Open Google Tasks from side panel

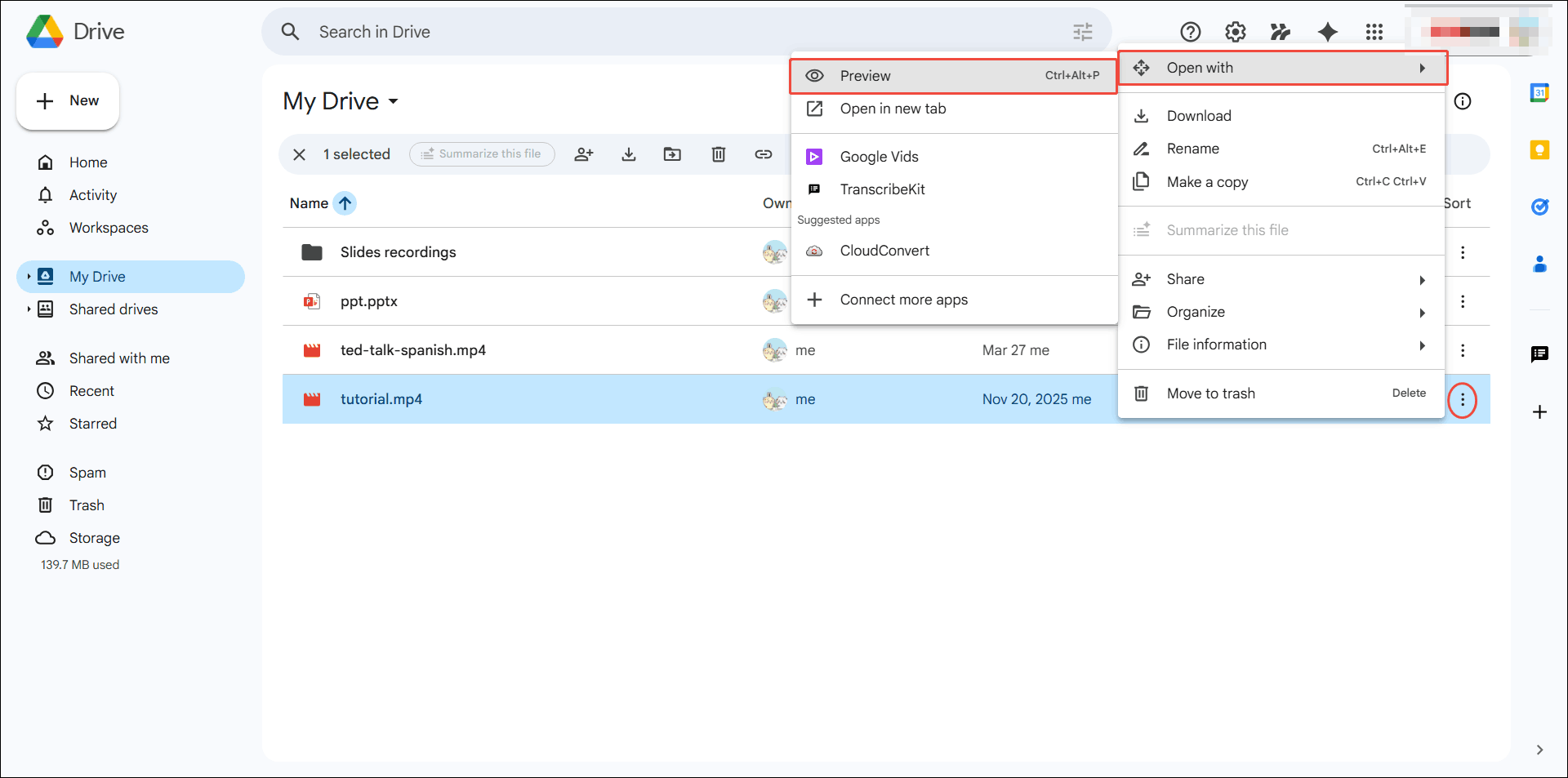point(1541,207)
